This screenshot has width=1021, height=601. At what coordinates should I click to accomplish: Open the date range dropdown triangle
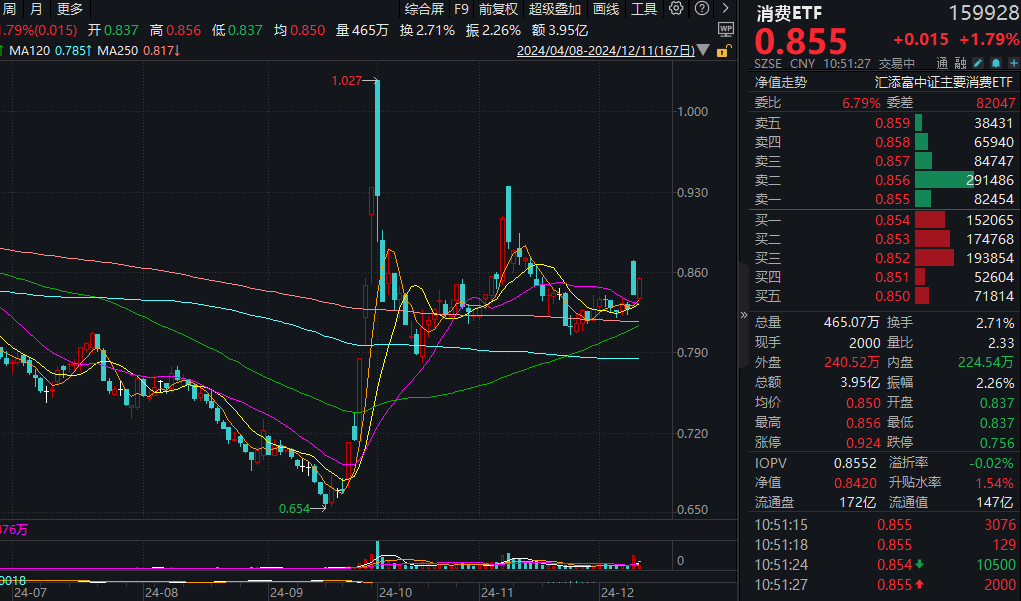click(x=704, y=48)
